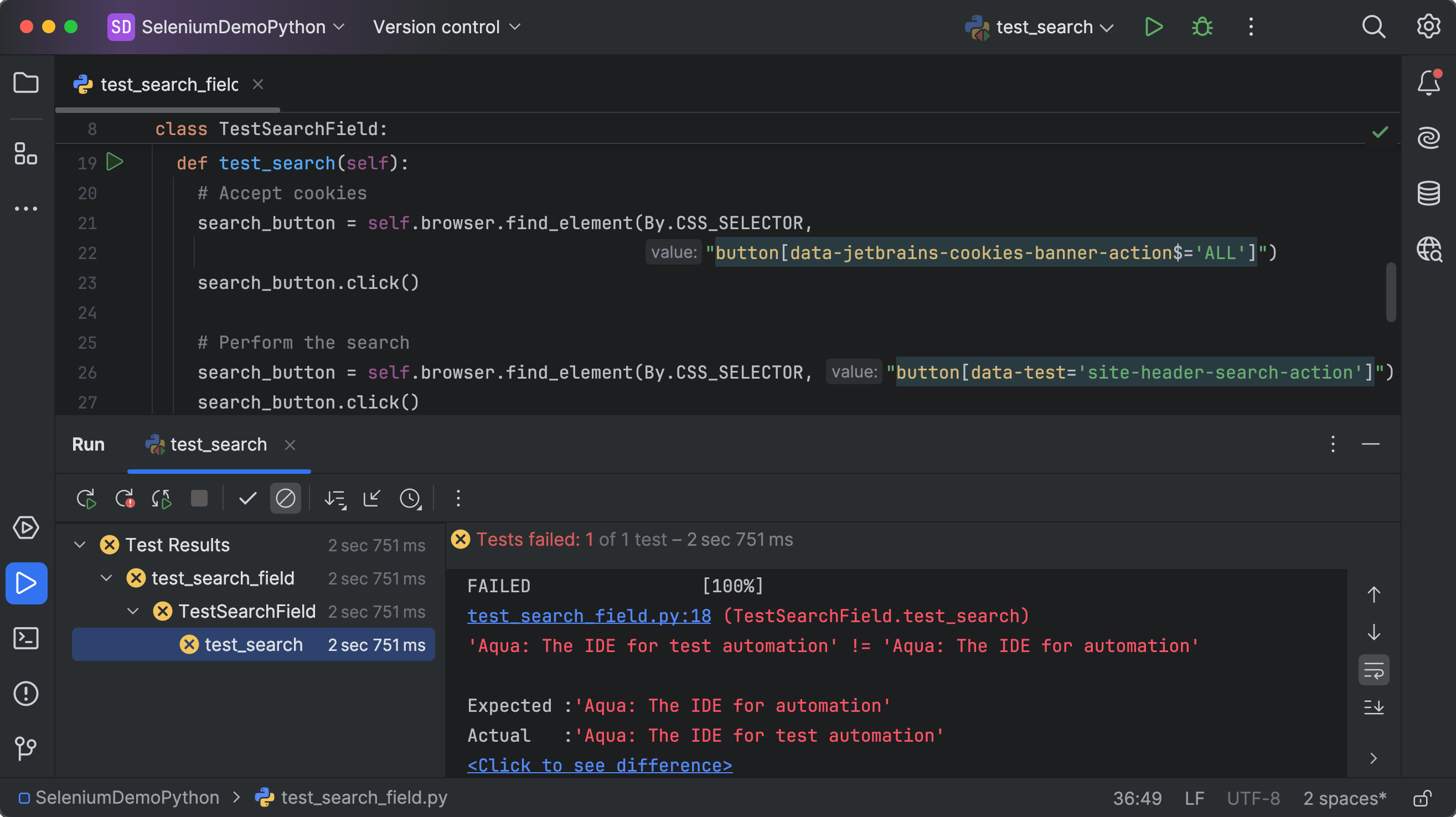Open the Search Everywhere magnifier
Screen dimensions: 1456x817
coord(1374,27)
